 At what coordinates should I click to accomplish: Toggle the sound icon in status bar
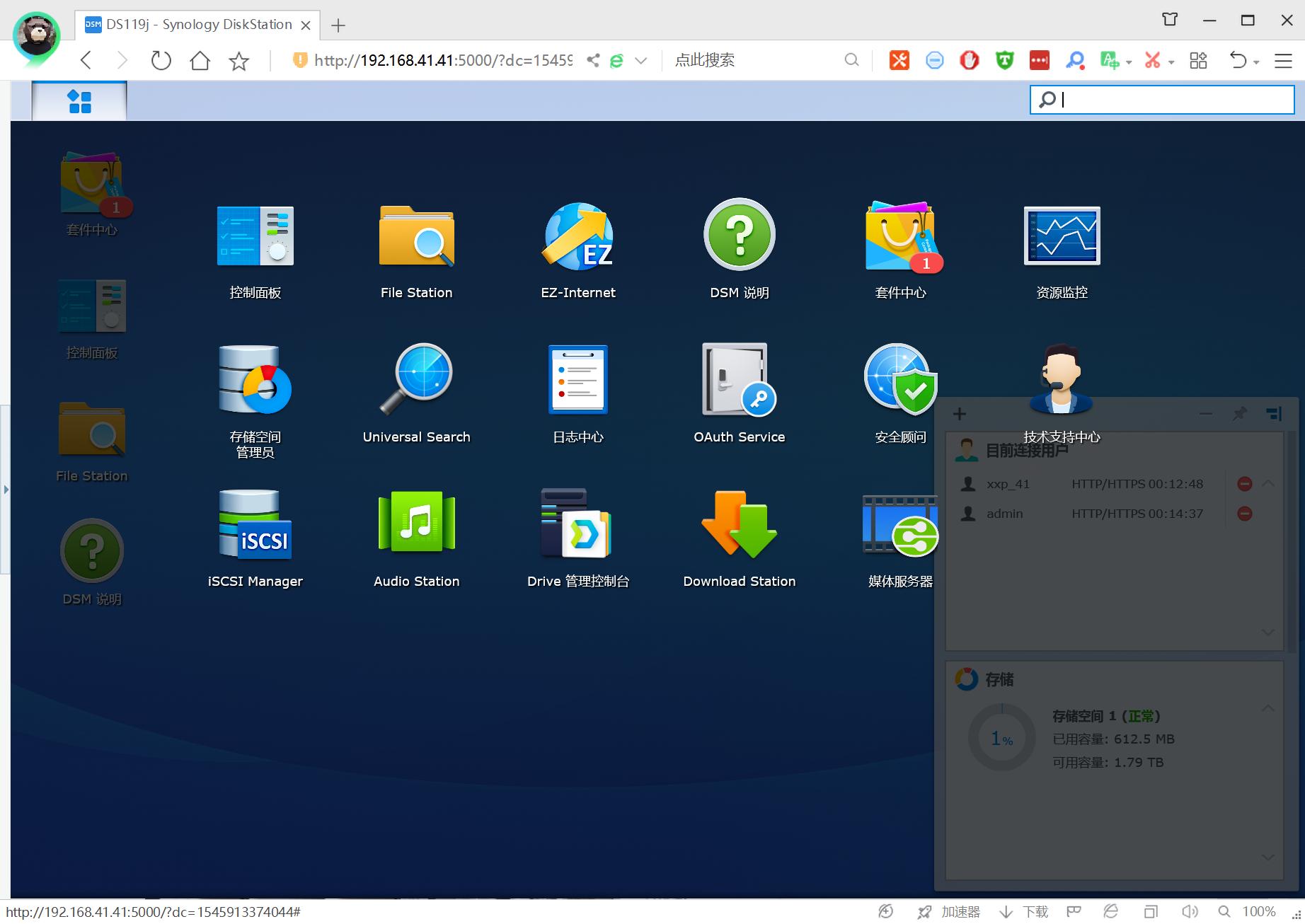1190,911
